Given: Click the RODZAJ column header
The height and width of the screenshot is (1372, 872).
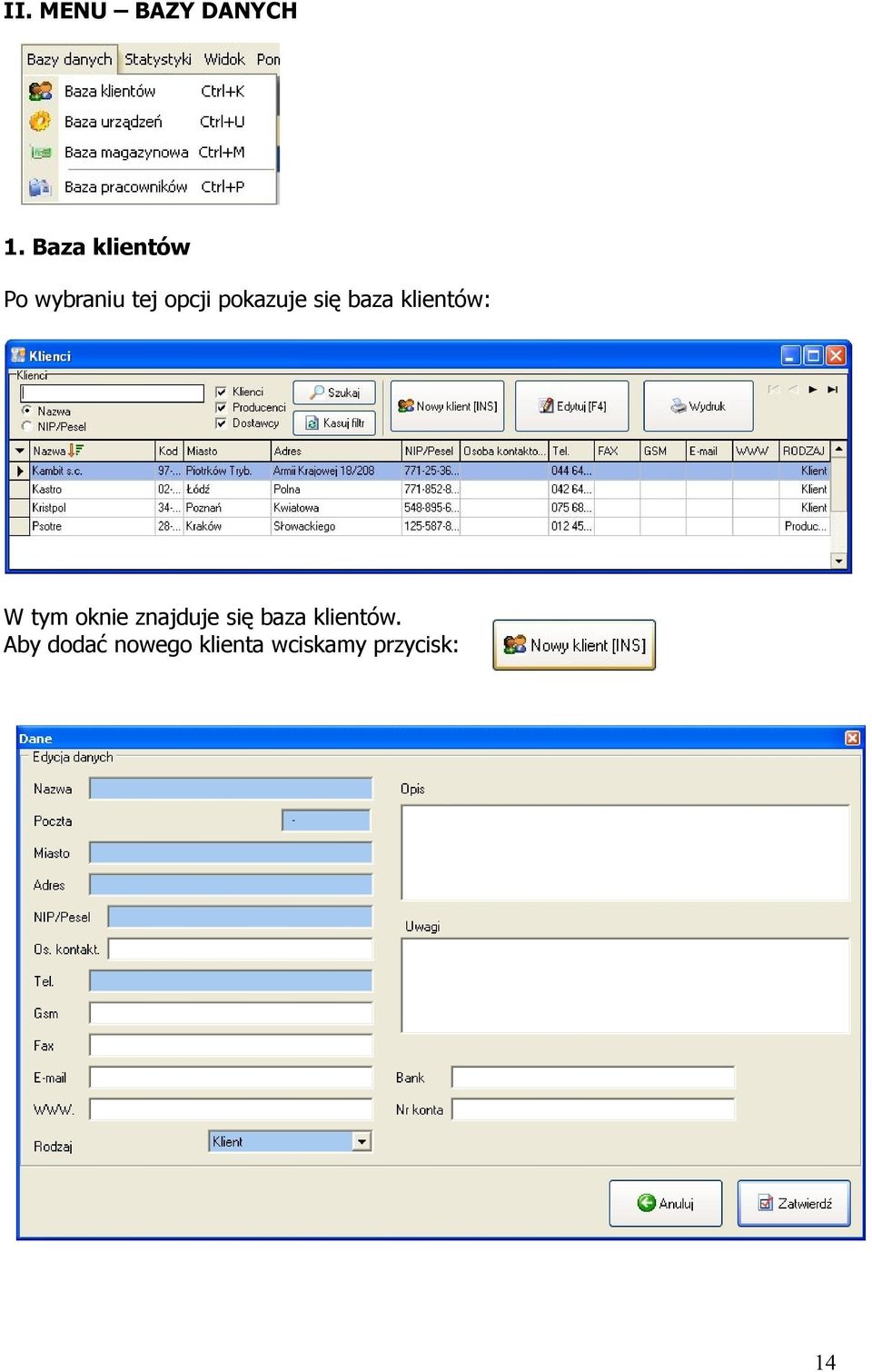Looking at the screenshot, I should (x=805, y=451).
